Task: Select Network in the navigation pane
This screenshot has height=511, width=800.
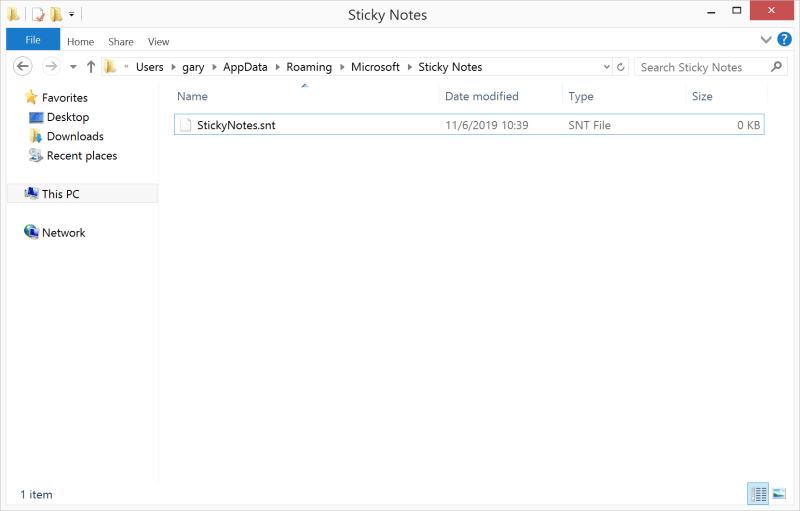Action: click(x=63, y=233)
